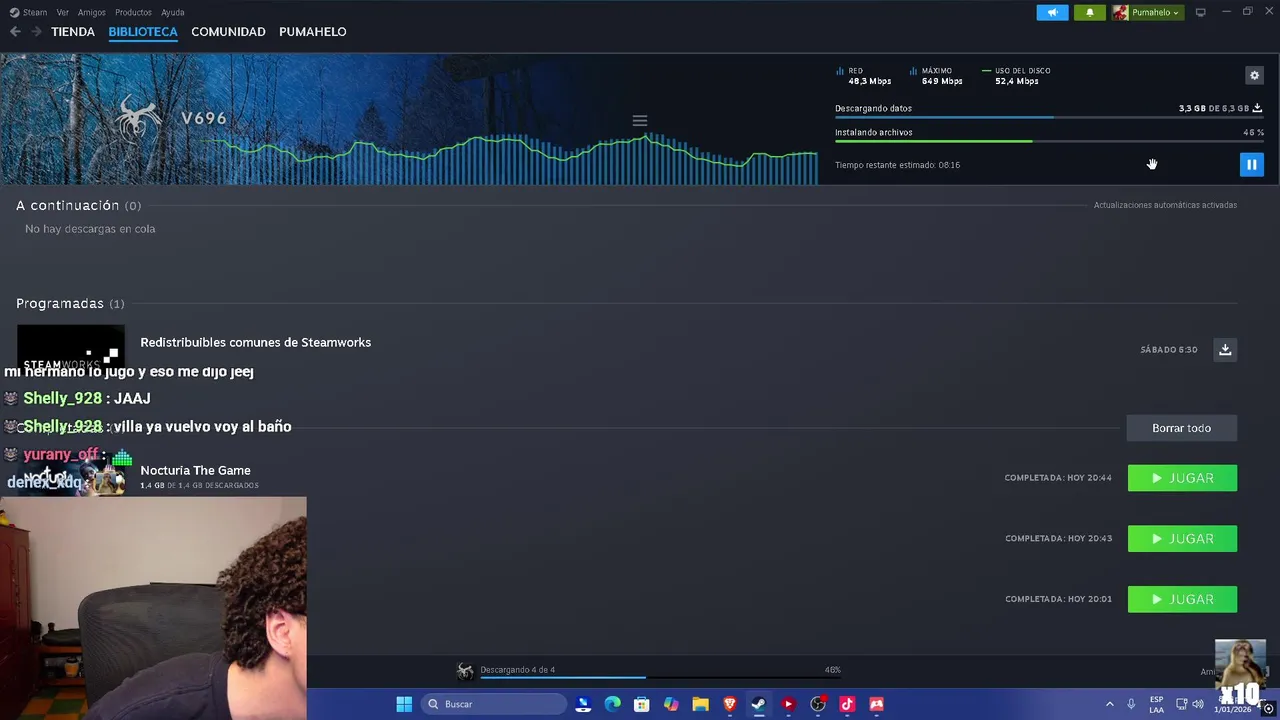This screenshot has width=1280, height=720.
Task: Click SÁBADO 6:30 schedule text
Action: tap(1168, 350)
